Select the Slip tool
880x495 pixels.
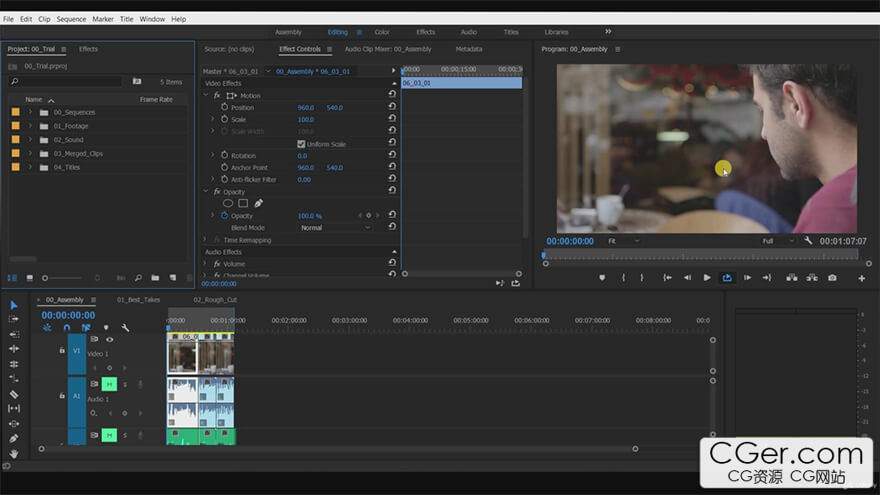(14, 409)
